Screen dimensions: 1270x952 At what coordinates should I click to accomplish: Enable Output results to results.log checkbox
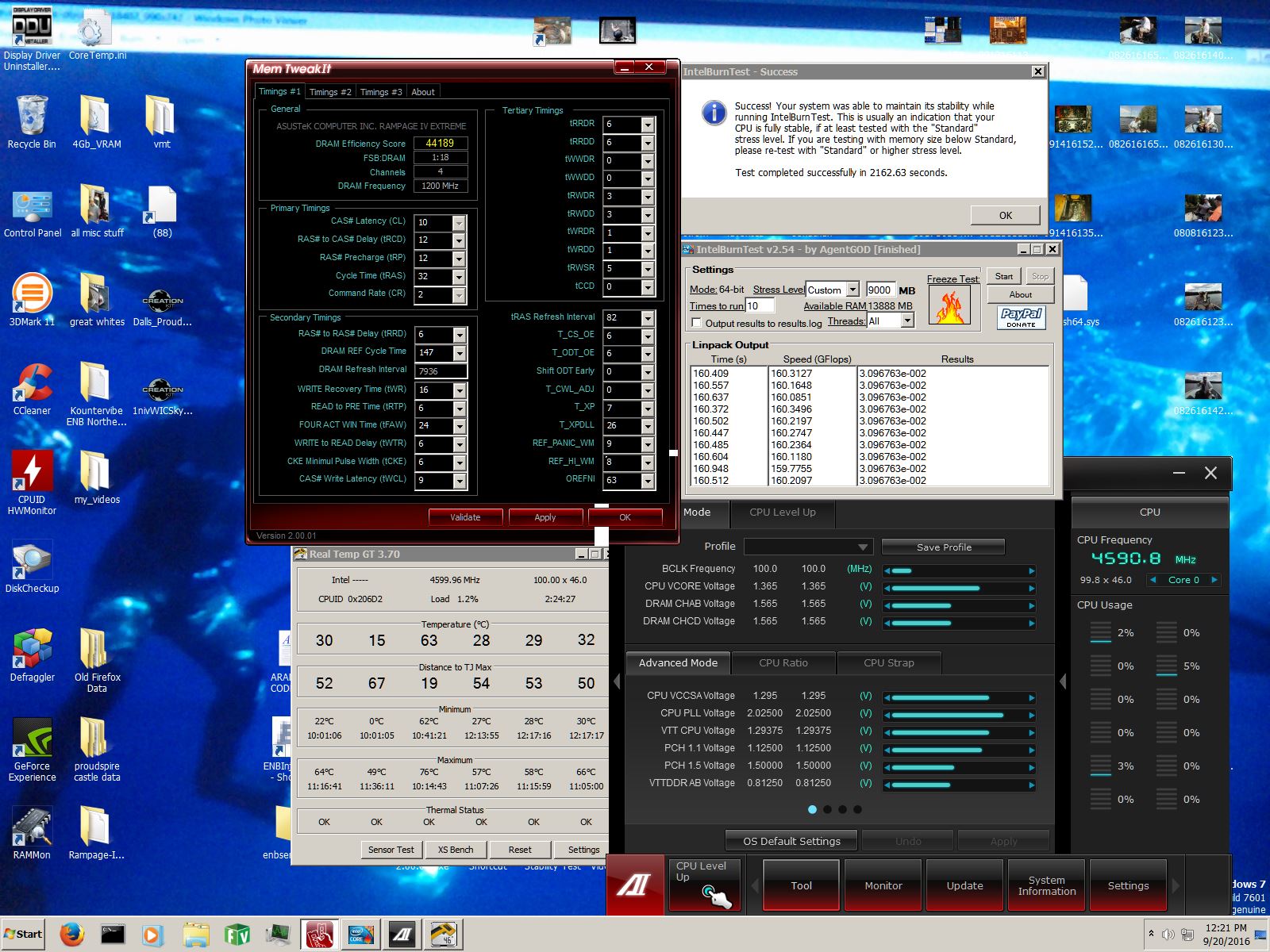[x=697, y=323]
